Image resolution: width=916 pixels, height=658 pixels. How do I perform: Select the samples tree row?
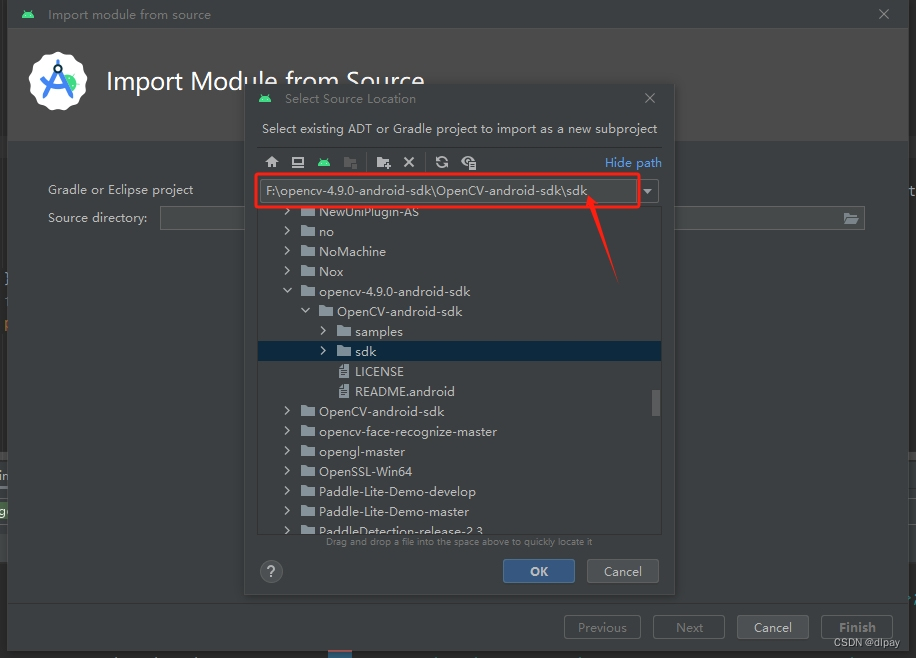pyautogui.click(x=459, y=331)
